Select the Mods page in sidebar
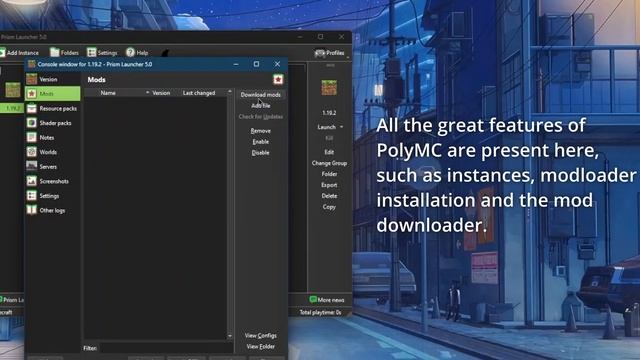 click(x=53, y=94)
